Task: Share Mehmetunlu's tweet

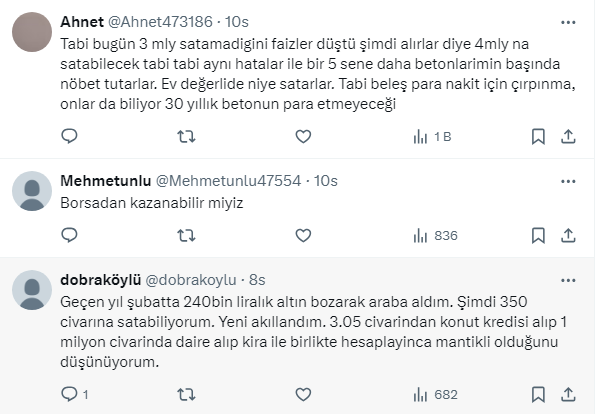Action: point(568,236)
